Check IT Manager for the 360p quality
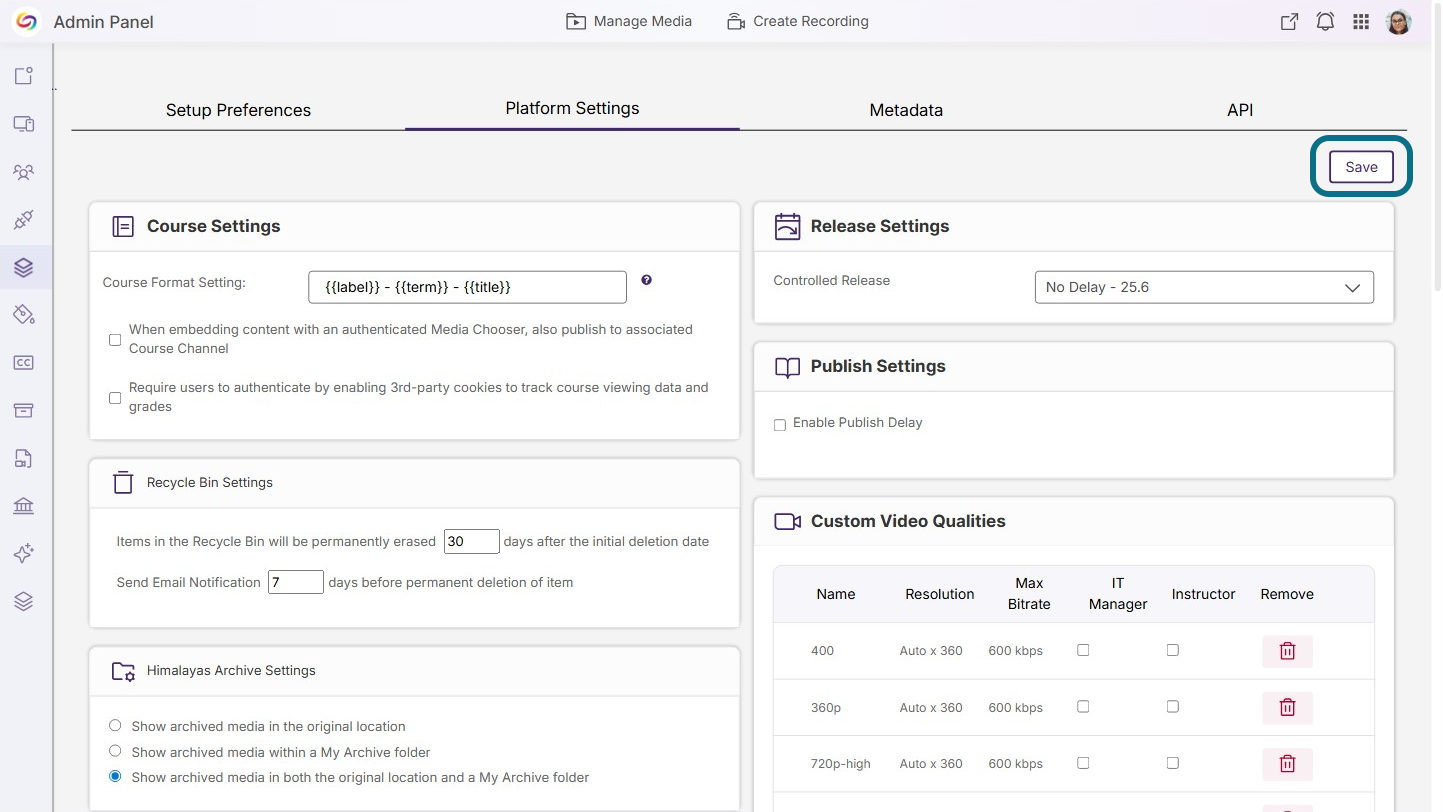Screen dimensions: 1443x812 (x=1083, y=706)
